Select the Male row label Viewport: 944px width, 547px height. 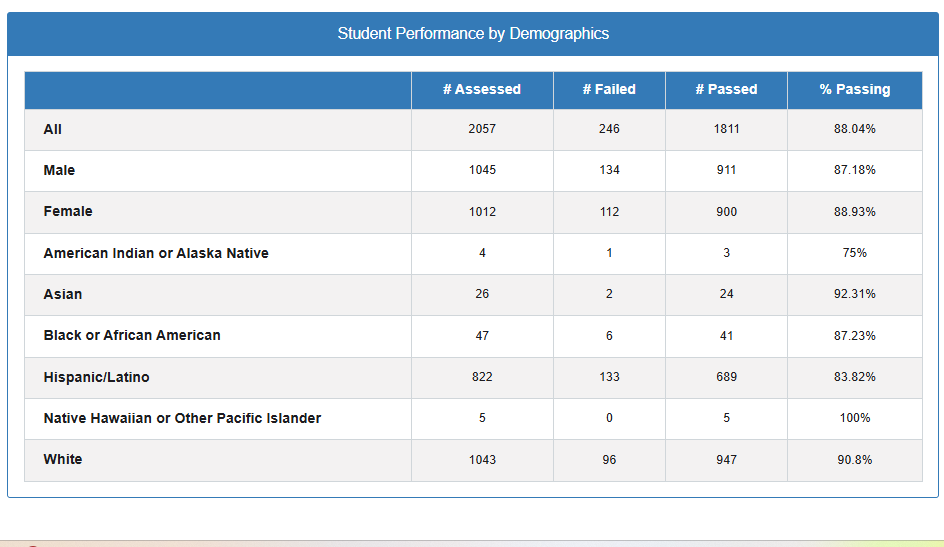pos(59,170)
